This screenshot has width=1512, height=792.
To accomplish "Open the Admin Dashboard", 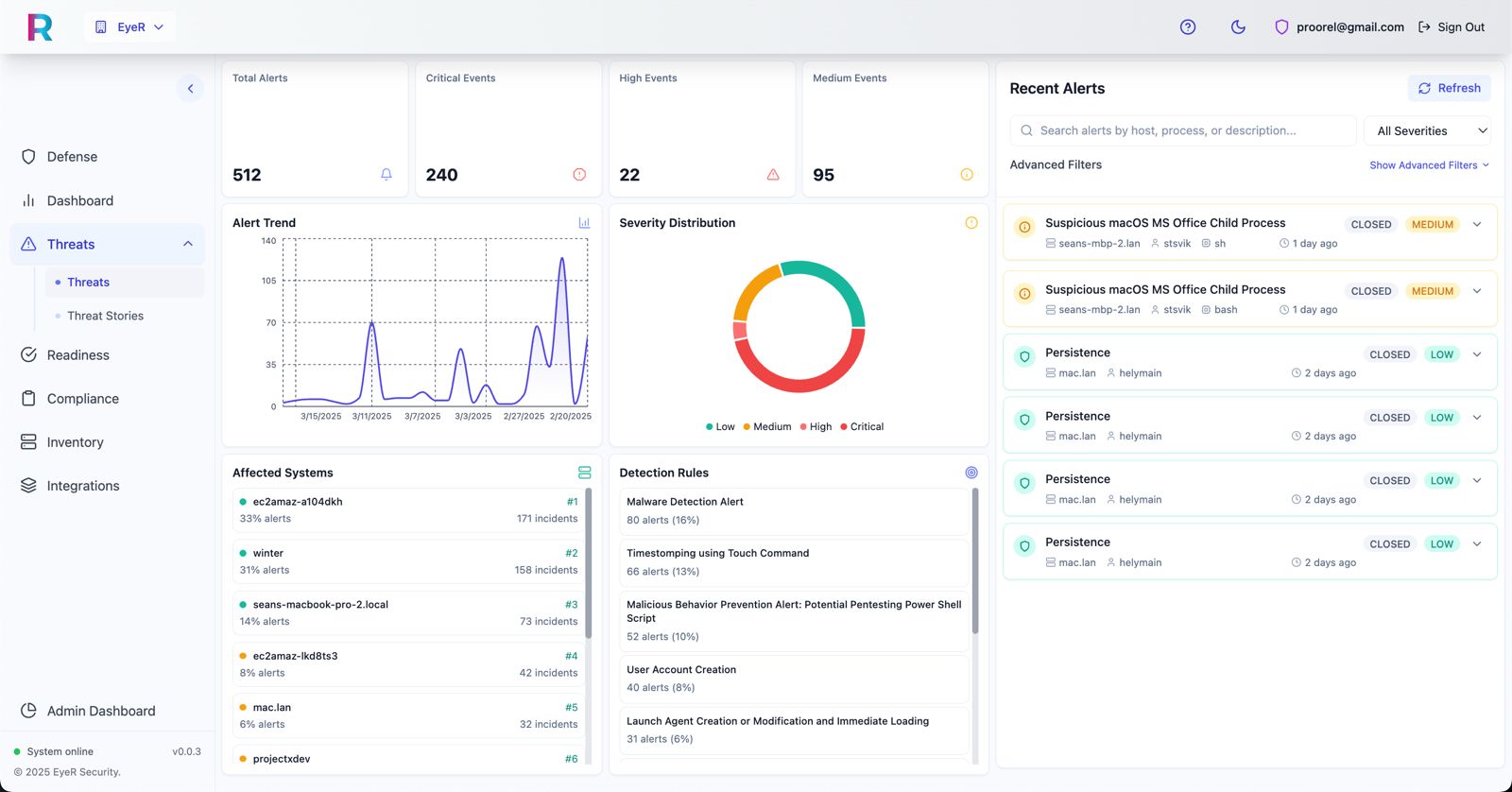I will click(x=107, y=711).
